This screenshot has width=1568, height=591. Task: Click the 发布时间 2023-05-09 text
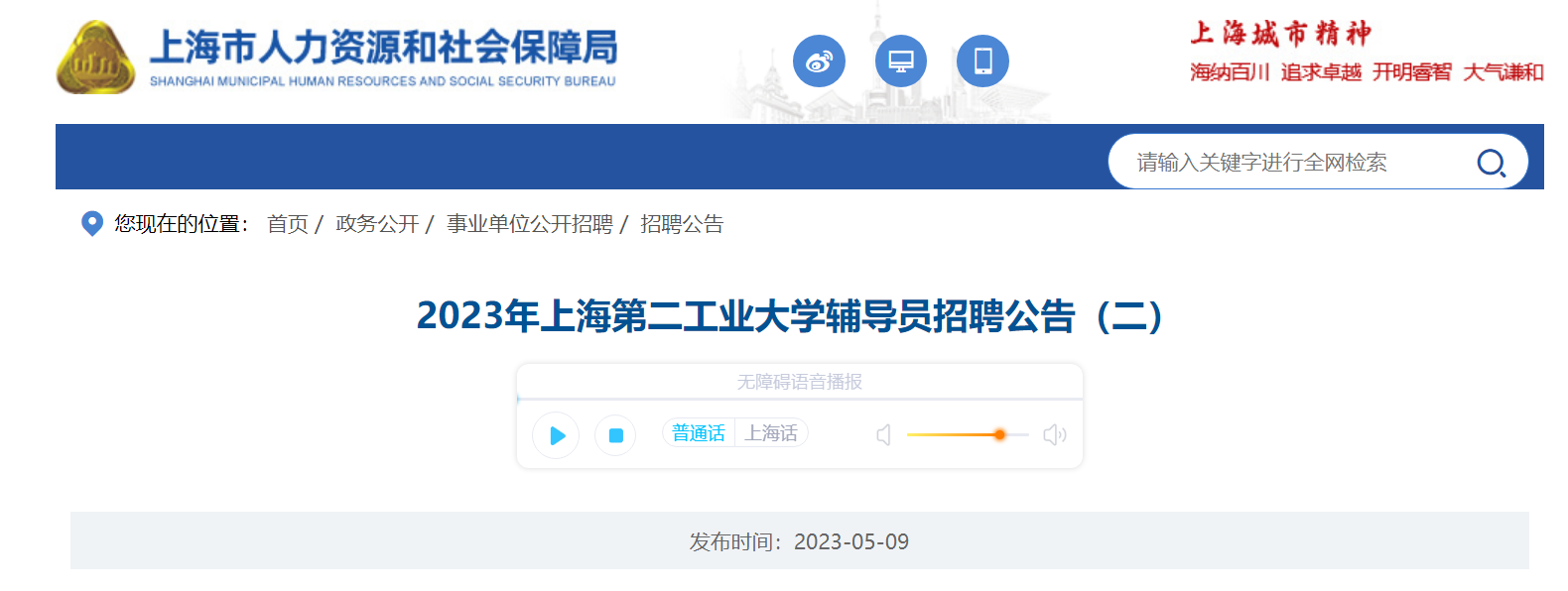click(799, 541)
